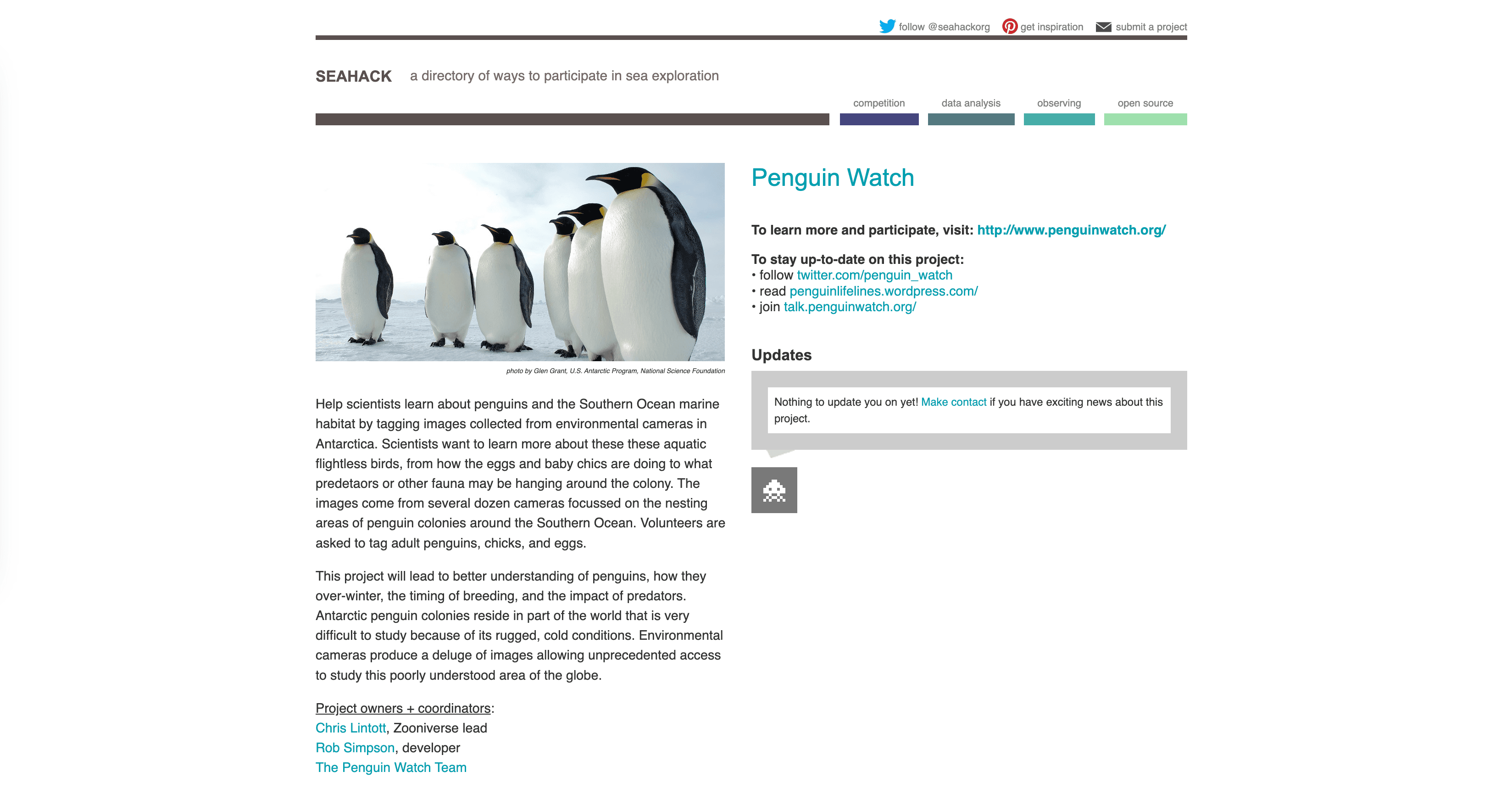The width and height of the screenshot is (1512, 794).
Task: Click Make contact in the Updates box
Action: tap(954, 402)
